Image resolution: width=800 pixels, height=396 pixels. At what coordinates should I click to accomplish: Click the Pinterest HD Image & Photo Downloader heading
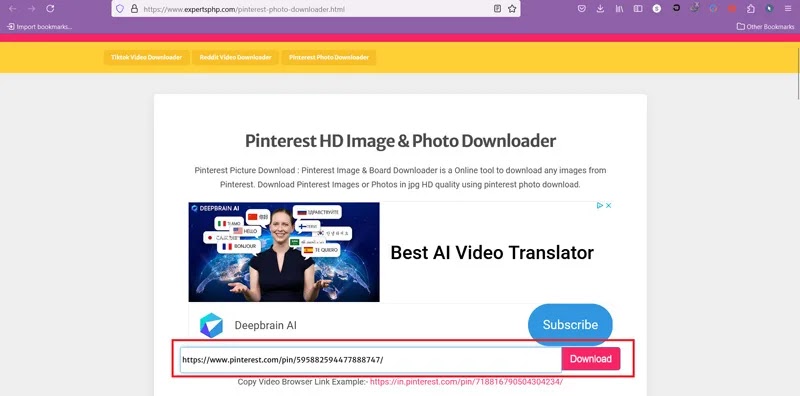(401, 141)
